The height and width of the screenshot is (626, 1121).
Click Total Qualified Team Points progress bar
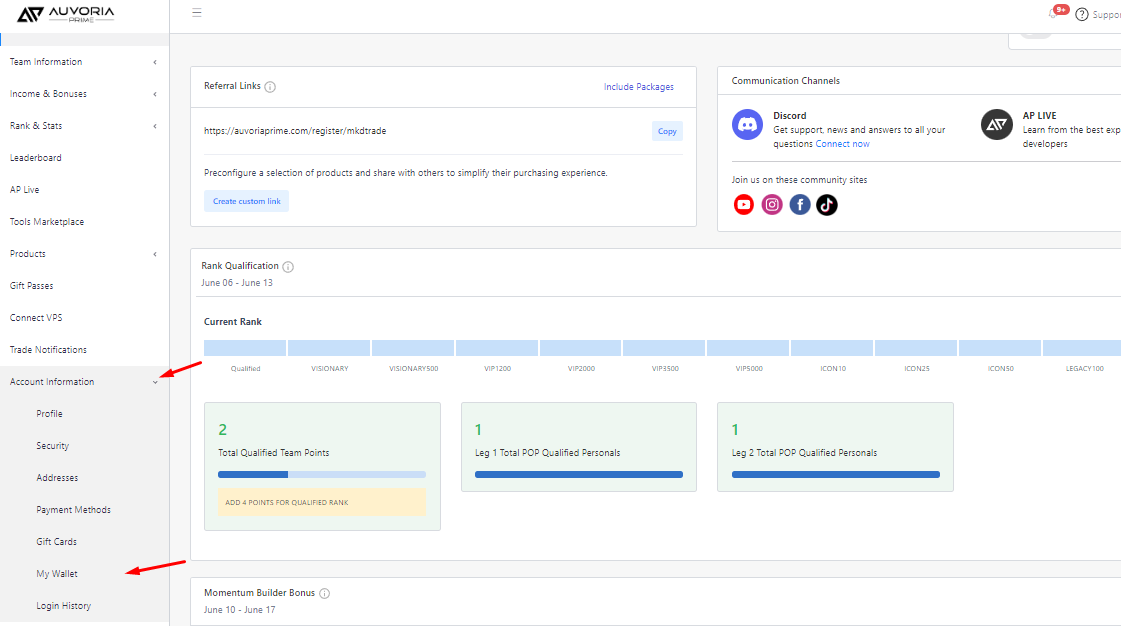pyautogui.click(x=322, y=475)
